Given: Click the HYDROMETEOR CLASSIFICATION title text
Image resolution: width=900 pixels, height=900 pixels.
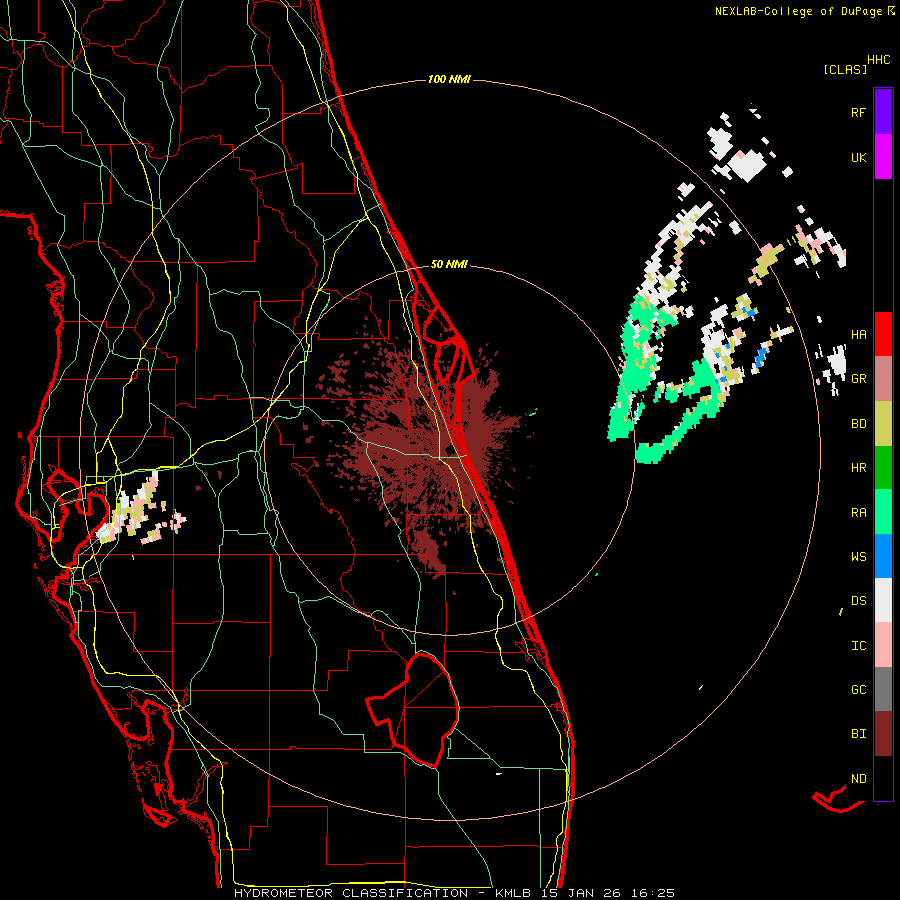Looking at the screenshot, I should 351,893.
